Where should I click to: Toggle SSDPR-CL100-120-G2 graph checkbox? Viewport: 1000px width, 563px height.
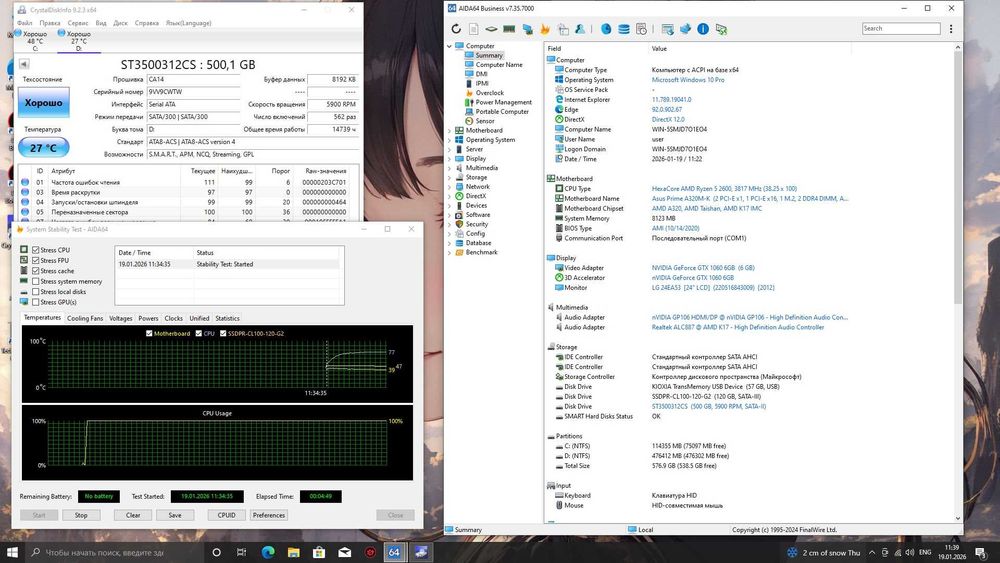point(223,333)
